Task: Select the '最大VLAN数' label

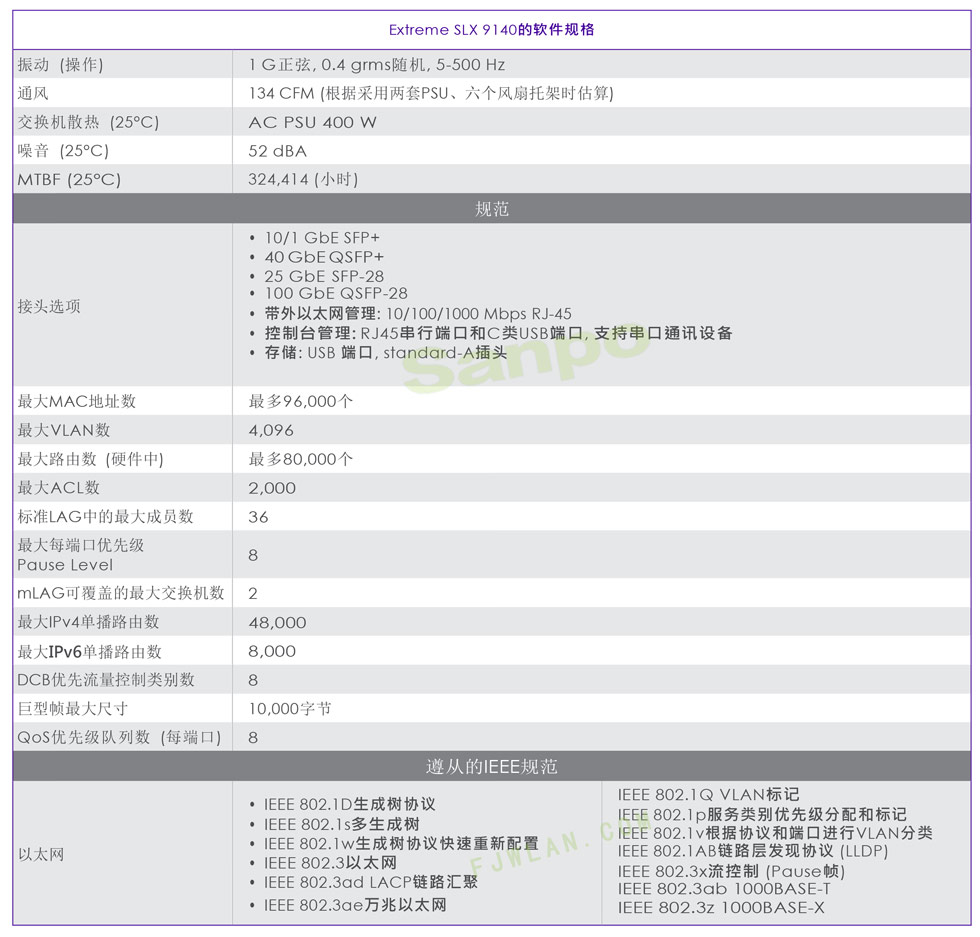Action: coord(64,429)
